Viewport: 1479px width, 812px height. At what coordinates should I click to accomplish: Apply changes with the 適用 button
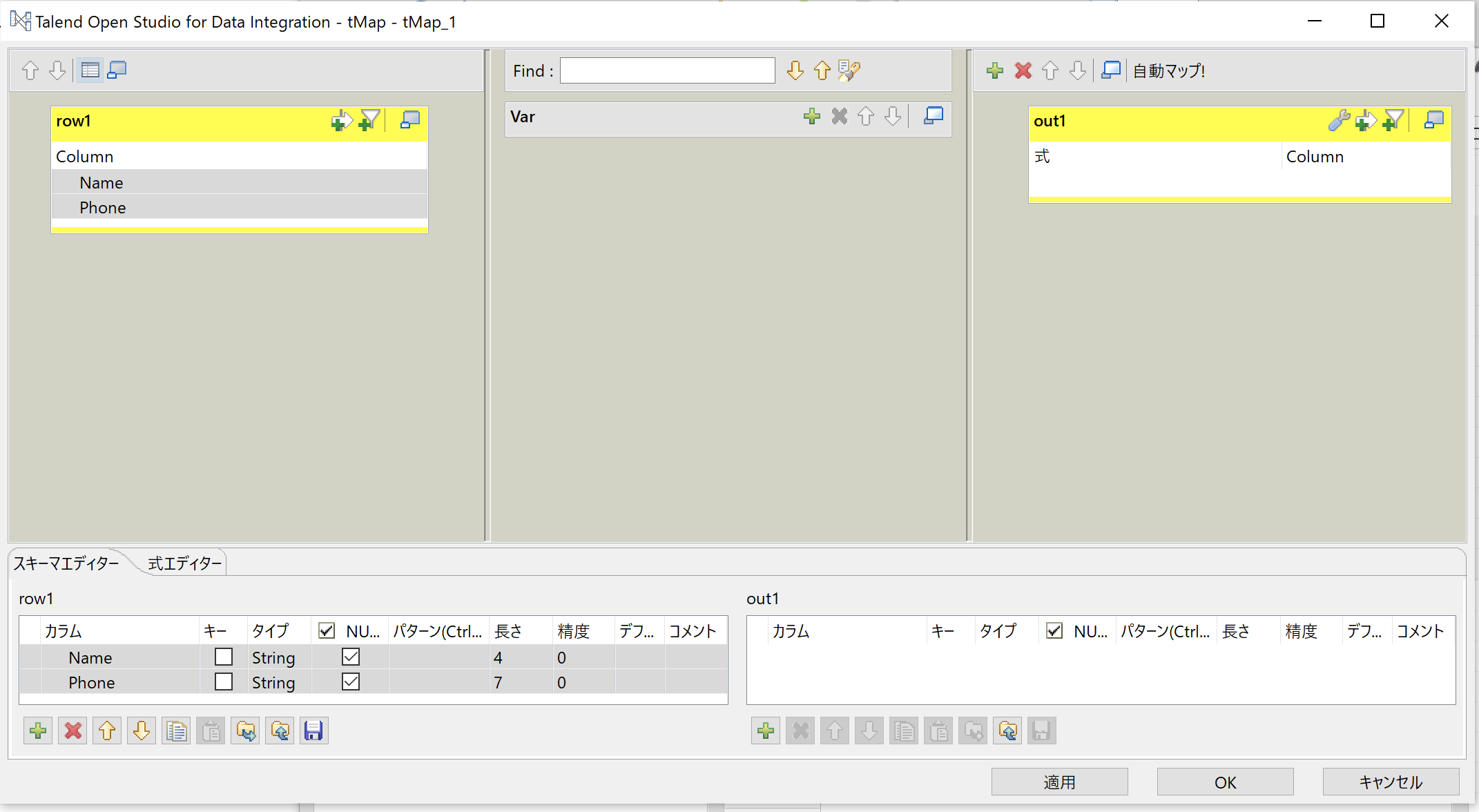tap(1058, 782)
